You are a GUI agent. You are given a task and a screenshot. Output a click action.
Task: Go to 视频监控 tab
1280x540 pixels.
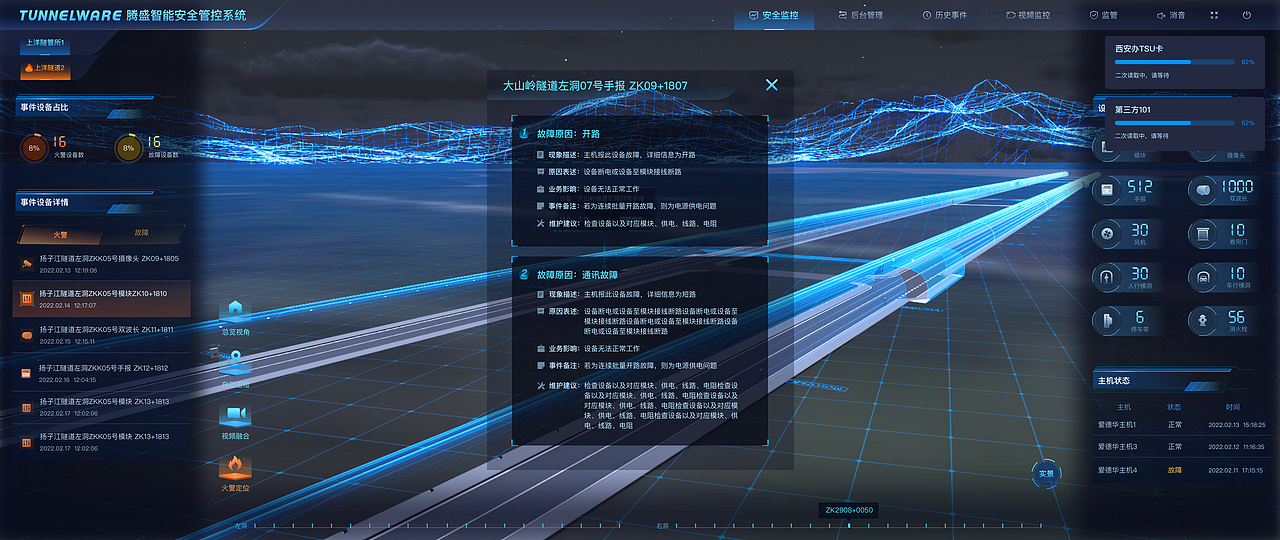1028,15
